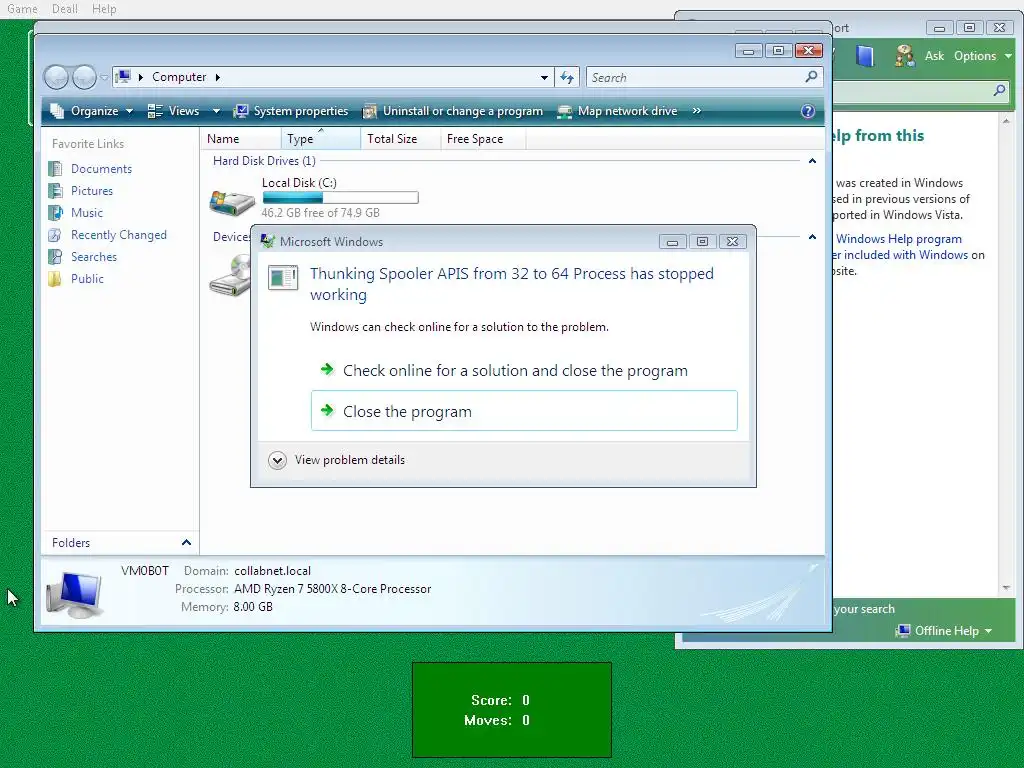Expand View problem details
The width and height of the screenshot is (1024, 768).
pyautogui.click(x=336, y=460)
